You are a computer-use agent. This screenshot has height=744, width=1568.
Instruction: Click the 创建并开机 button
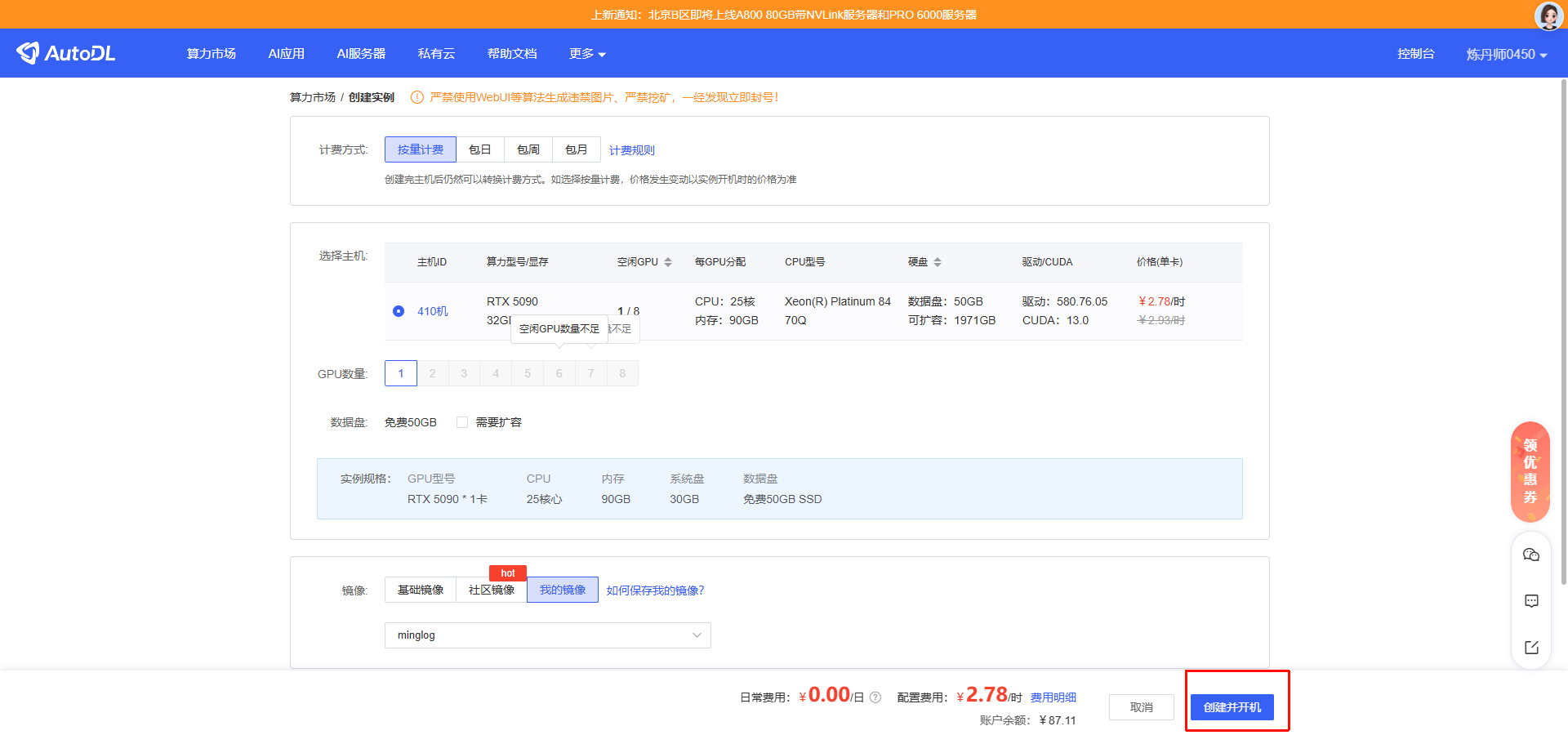point(1232,707)
